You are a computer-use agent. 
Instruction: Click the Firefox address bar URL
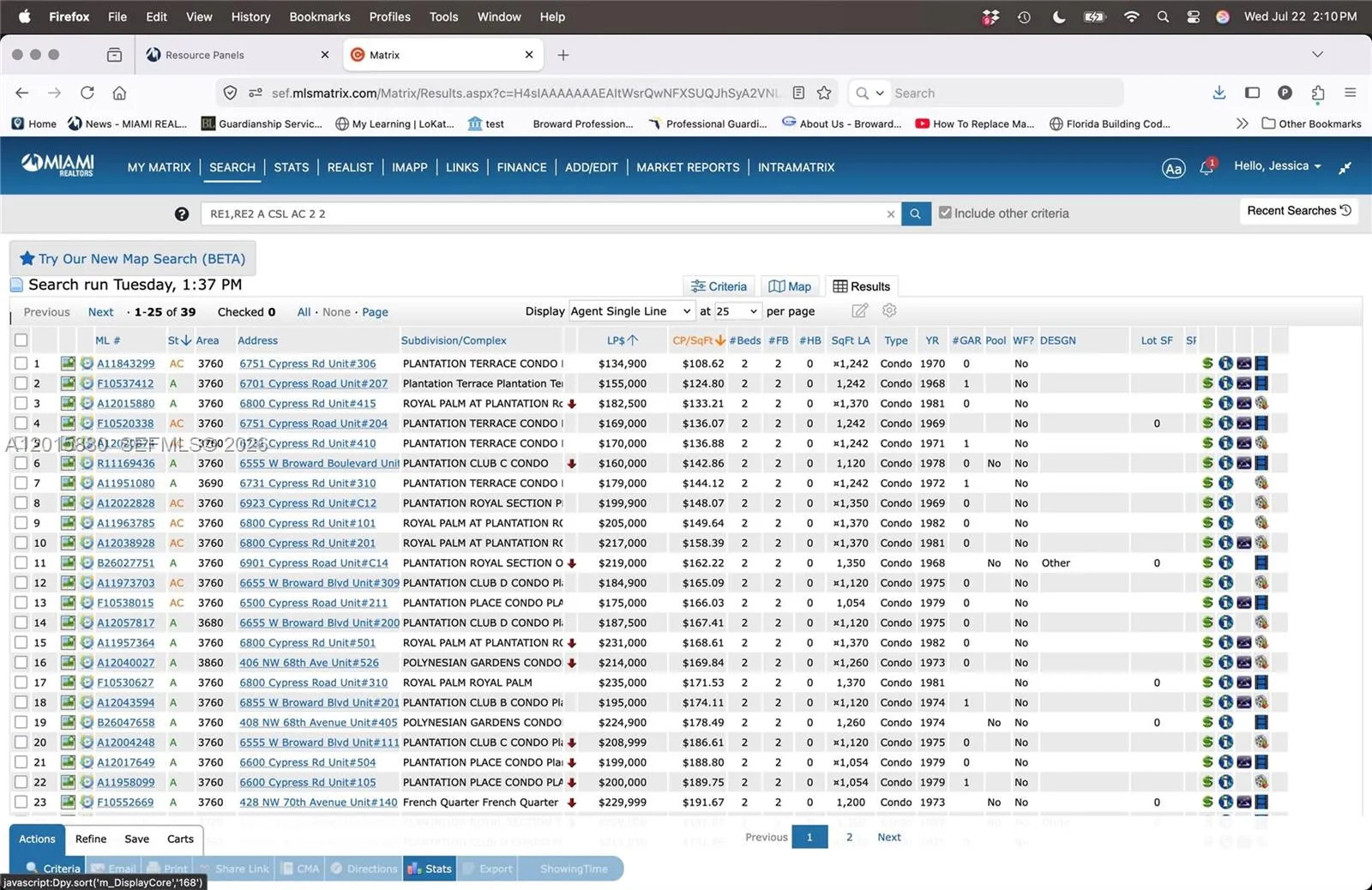525,93
